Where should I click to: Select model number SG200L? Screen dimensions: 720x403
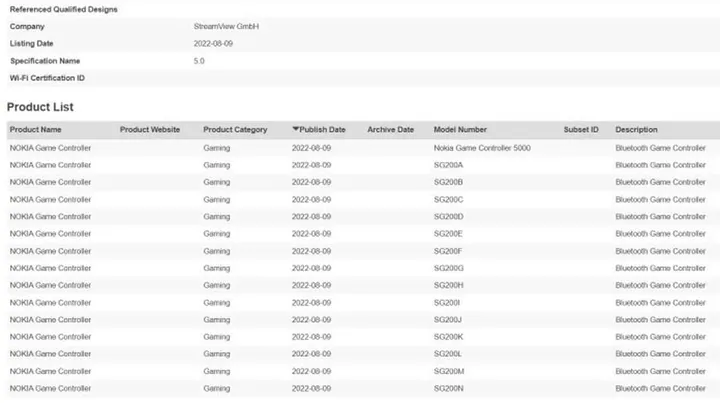tap(448, 354)
